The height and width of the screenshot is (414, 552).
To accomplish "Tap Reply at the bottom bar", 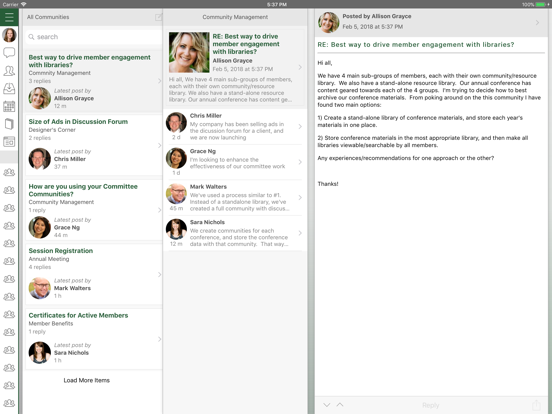I will (x=431, y=405).
